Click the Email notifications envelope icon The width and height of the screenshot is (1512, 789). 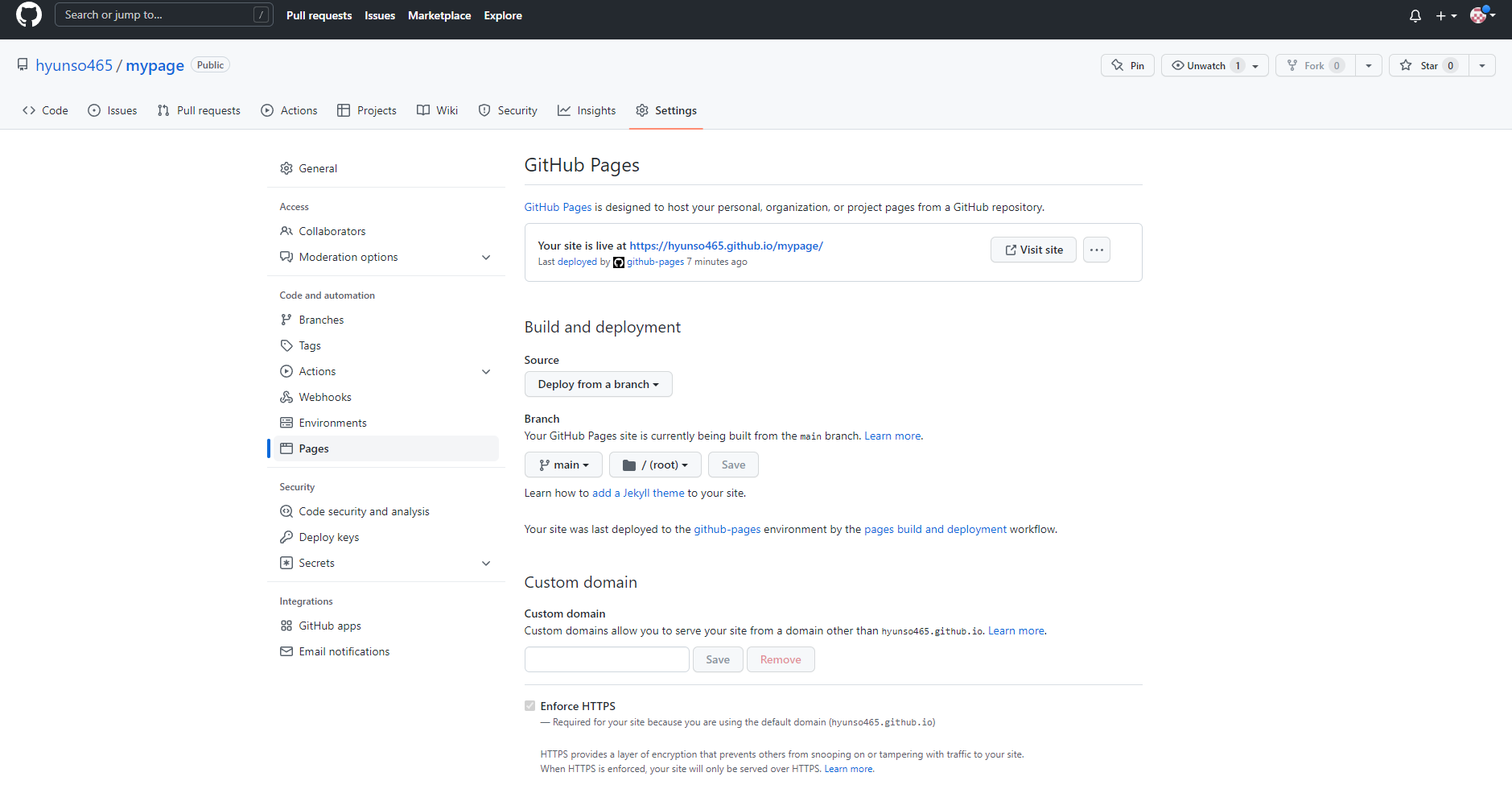coord(286,651)
